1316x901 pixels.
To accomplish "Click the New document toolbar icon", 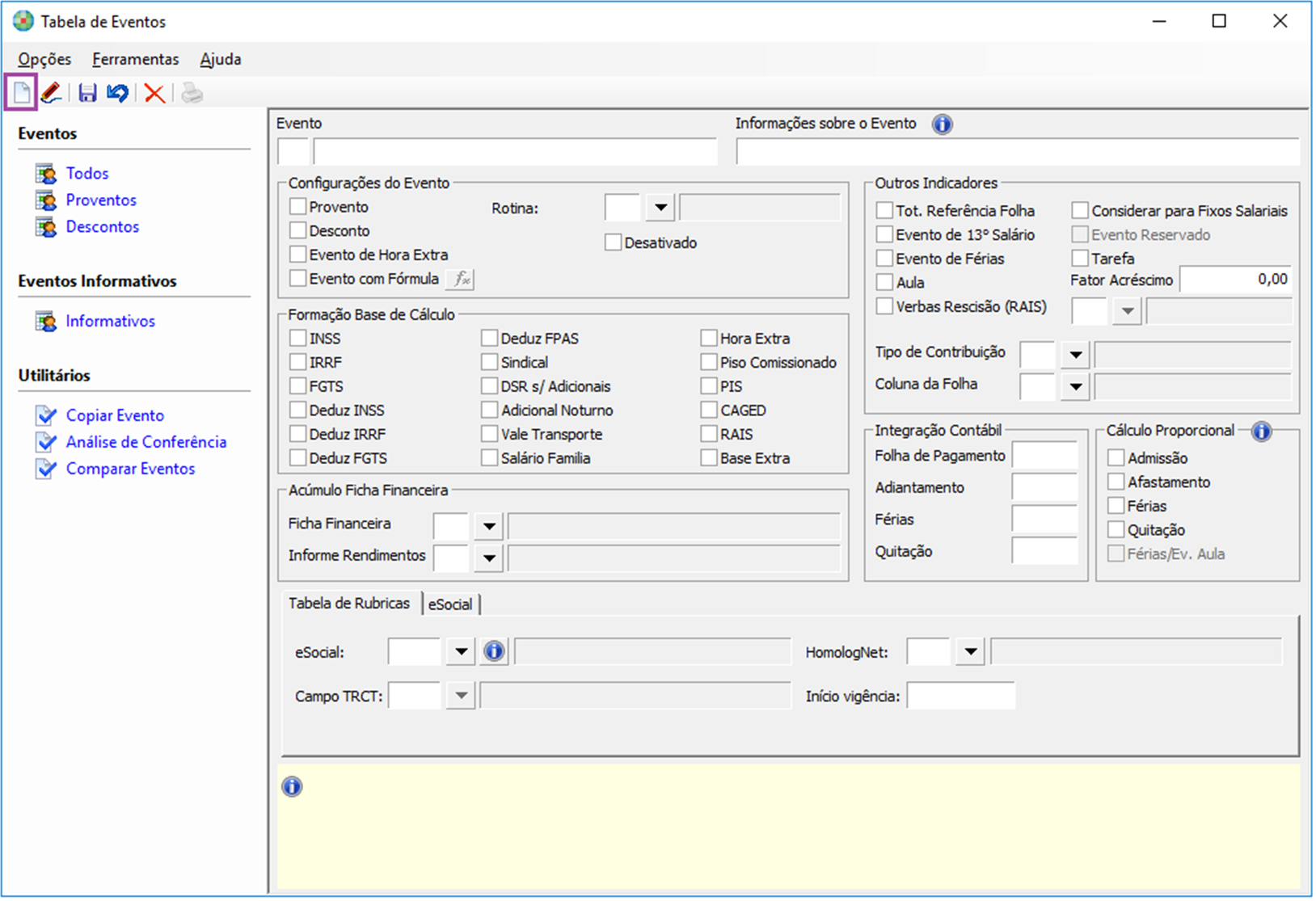I will coord(22,93).
